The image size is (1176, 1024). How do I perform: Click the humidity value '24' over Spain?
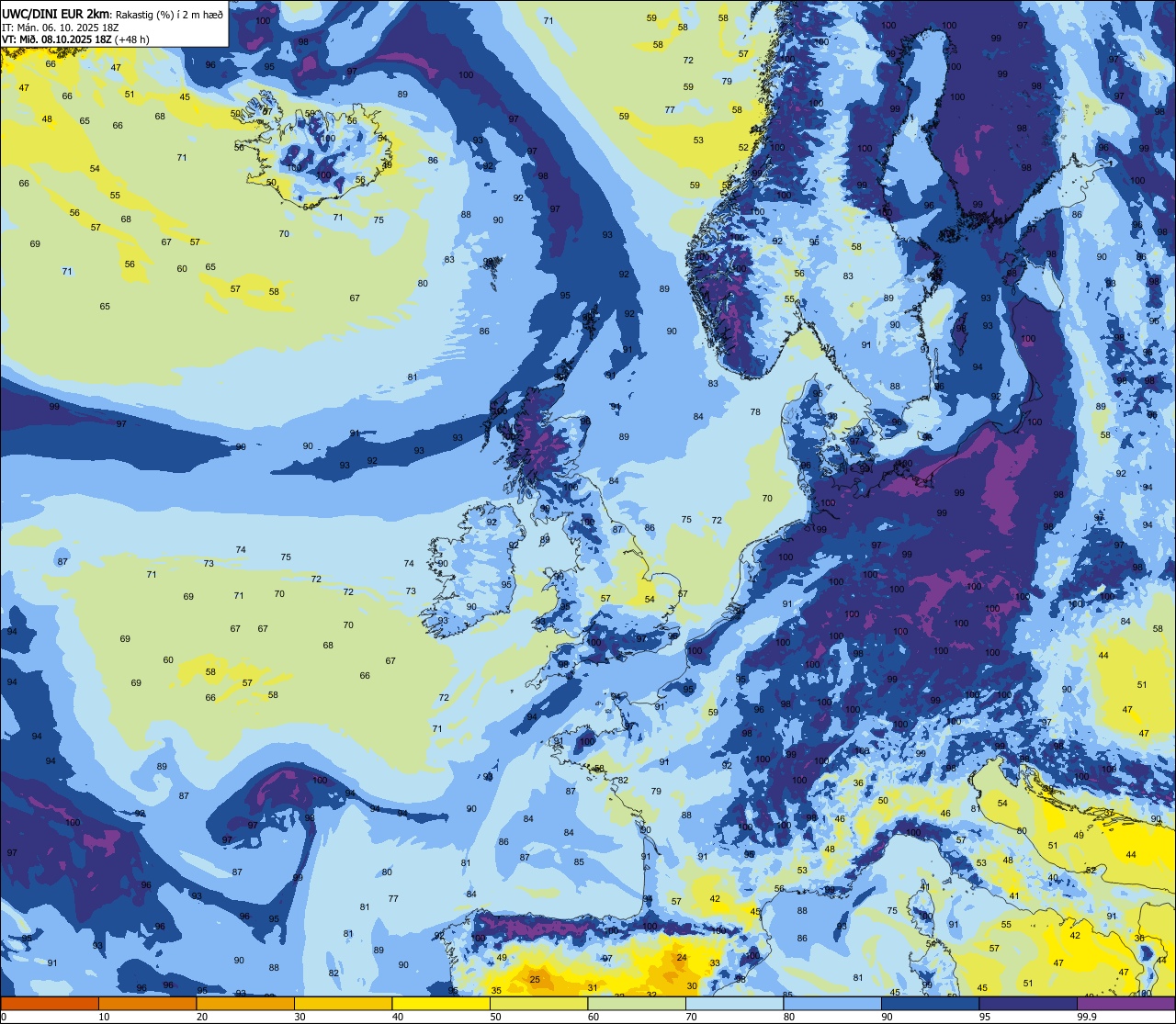pyautogui.click(x=682, y=958)
